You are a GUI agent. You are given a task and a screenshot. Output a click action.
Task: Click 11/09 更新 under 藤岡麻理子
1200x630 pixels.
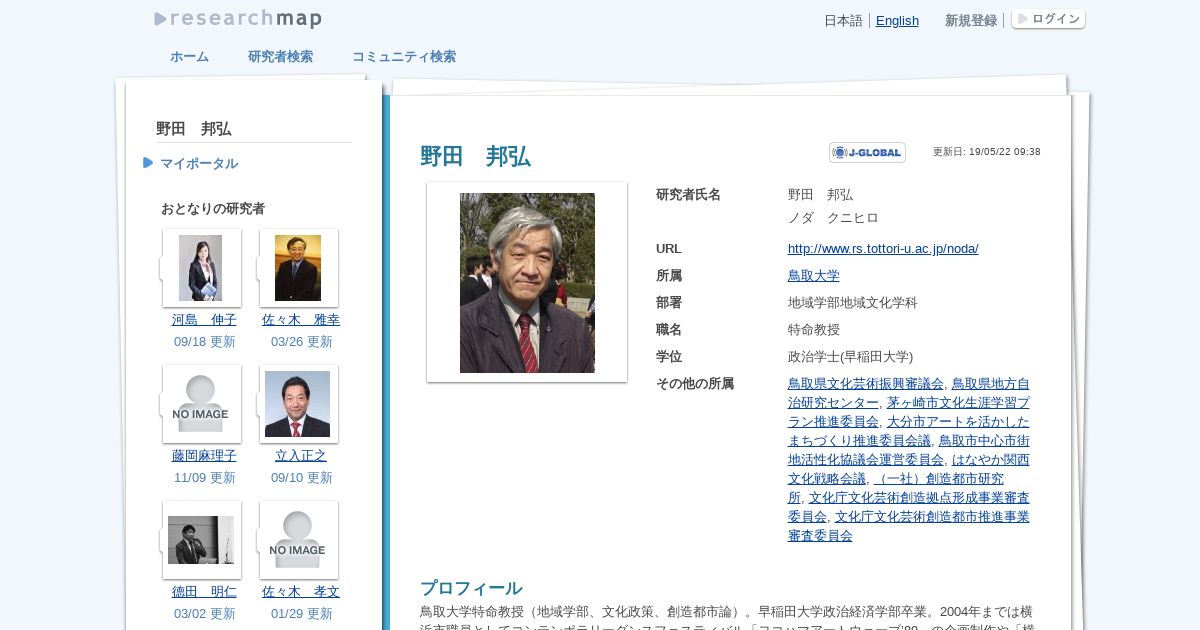point(205,478)
